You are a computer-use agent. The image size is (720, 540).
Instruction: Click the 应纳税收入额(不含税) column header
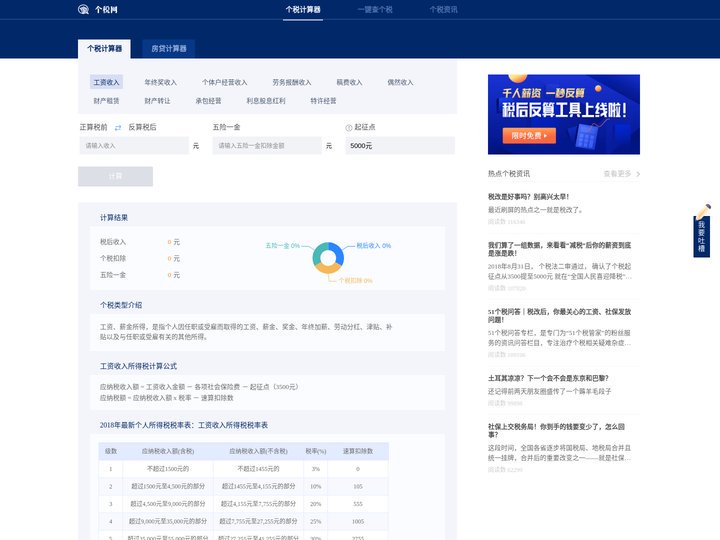coord(258,451)
